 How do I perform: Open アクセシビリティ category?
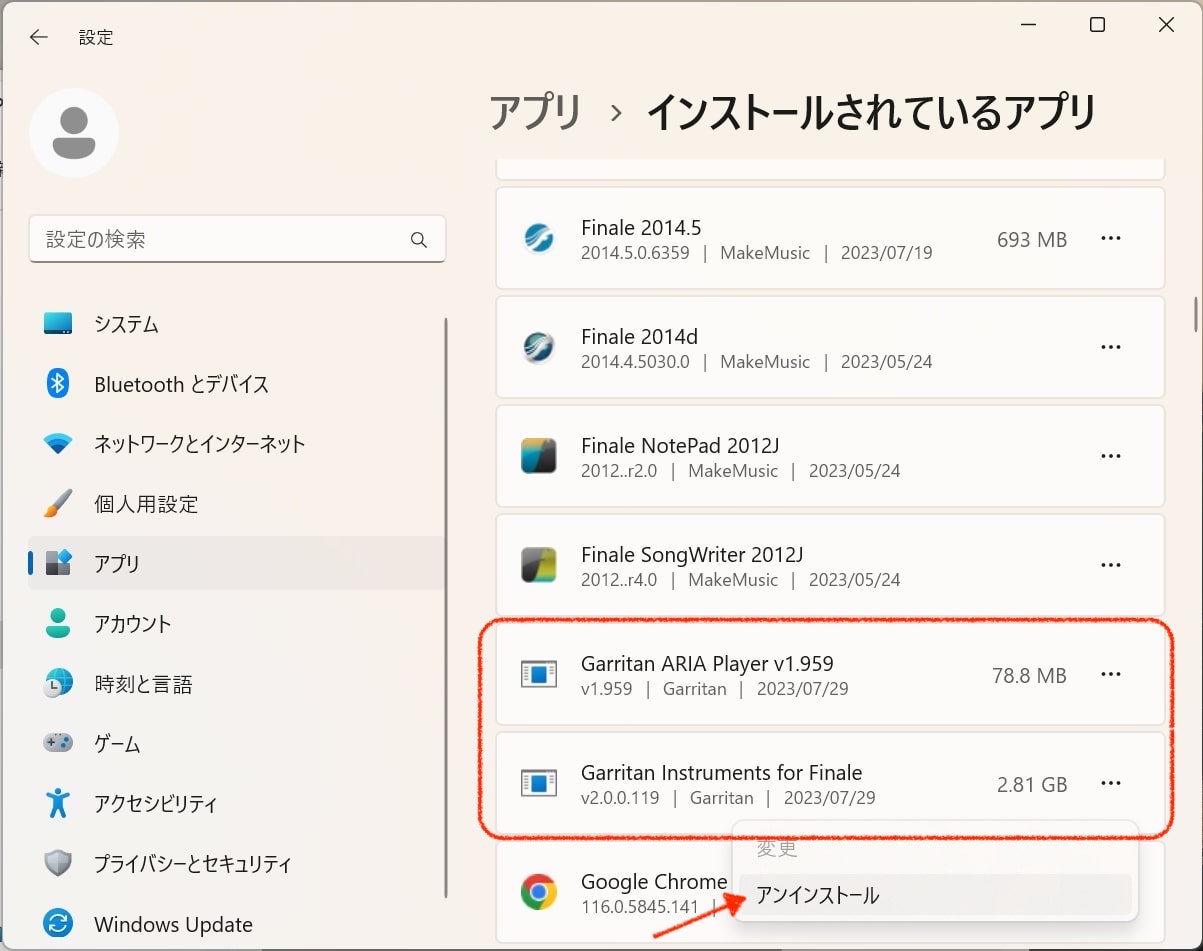237,803
